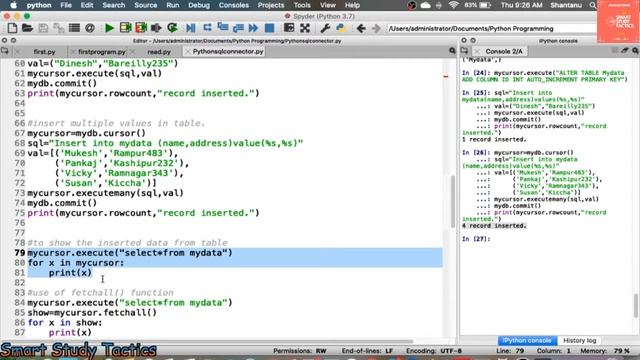Open the Search menu
640x360 pixels.
pos(113,5)
